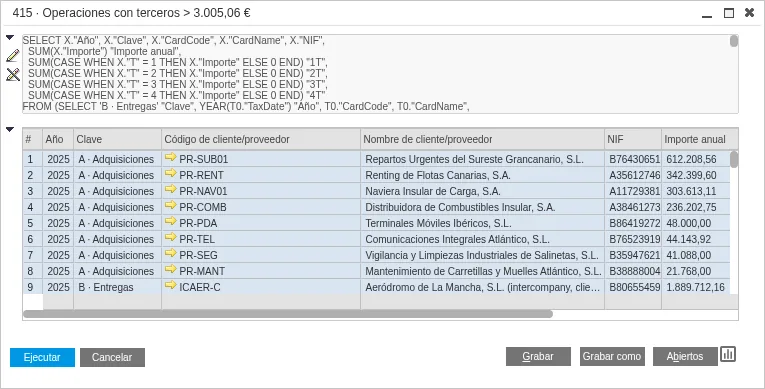
Task: Collapse the SQL query panel triangle
Action: (10, 38)
